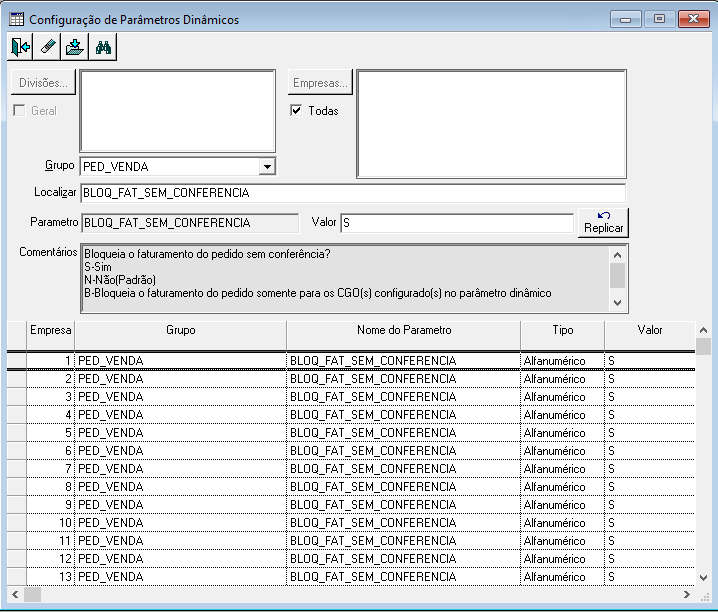Click Comentários scroll down arrow
The width and height of the screenshot is (718, 612).
click(617, 303)
